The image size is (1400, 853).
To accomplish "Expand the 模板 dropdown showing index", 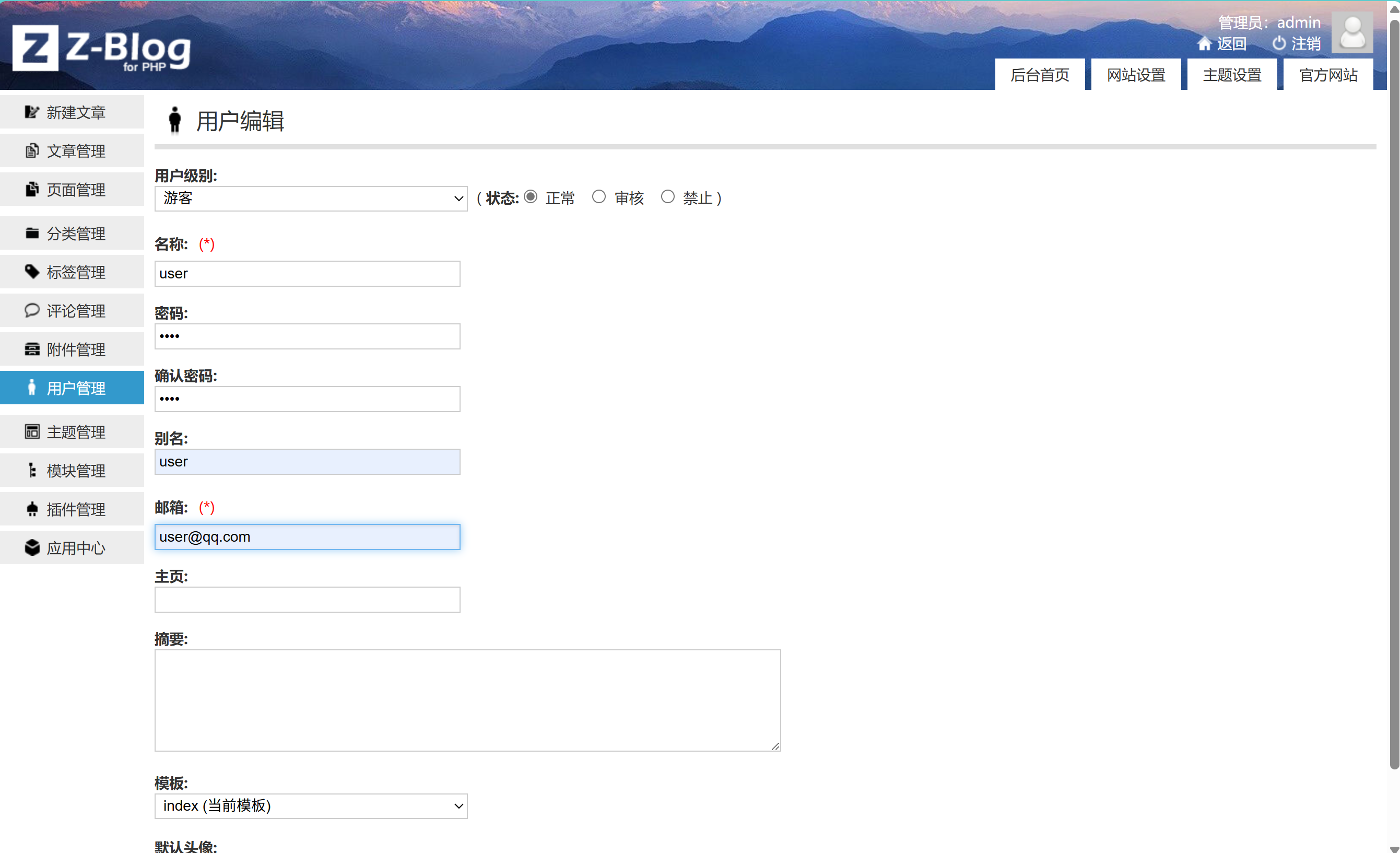I will [x=310, y=806].
